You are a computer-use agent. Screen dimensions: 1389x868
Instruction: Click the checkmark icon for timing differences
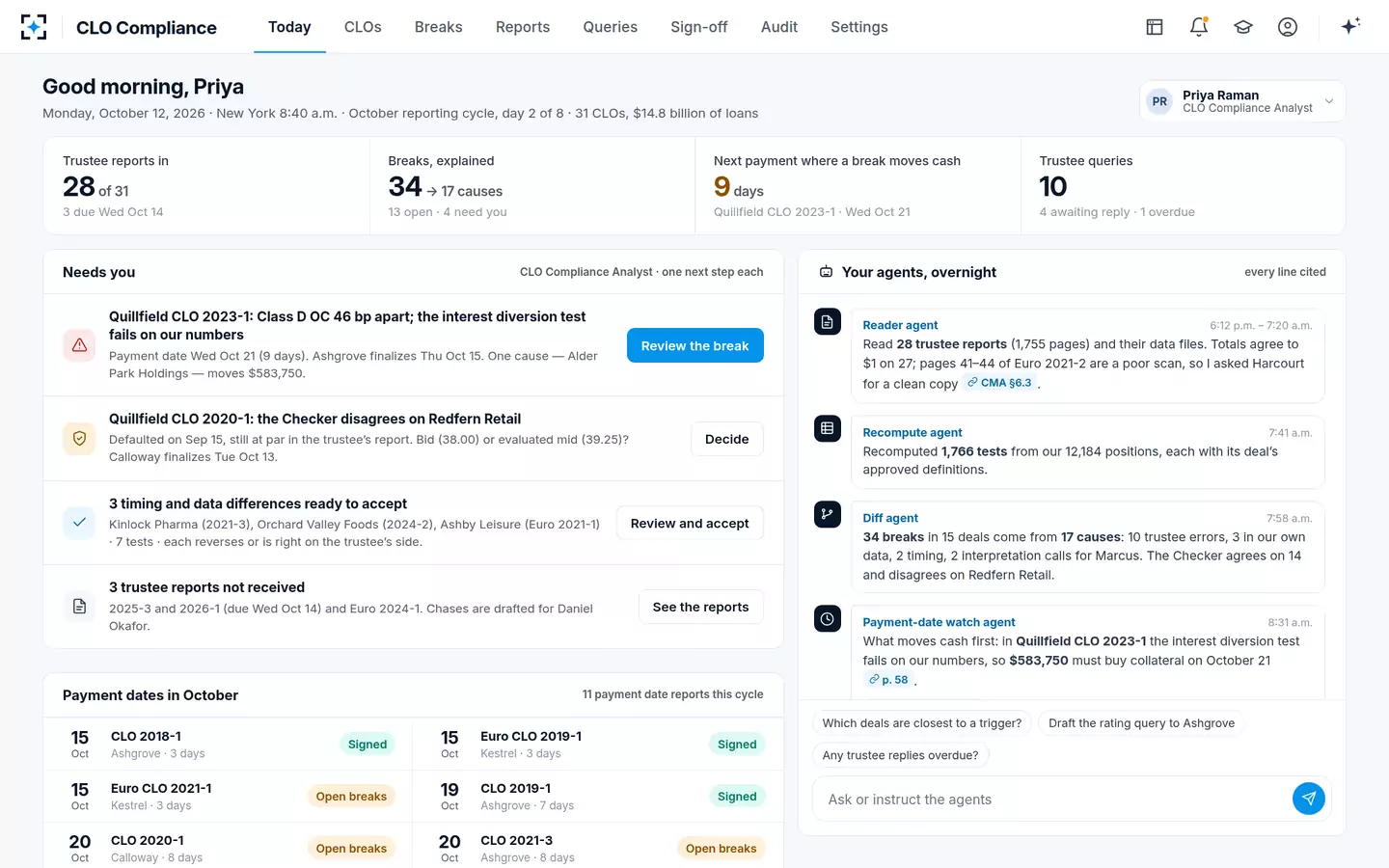pyautogui.click(x=79, y=523)
